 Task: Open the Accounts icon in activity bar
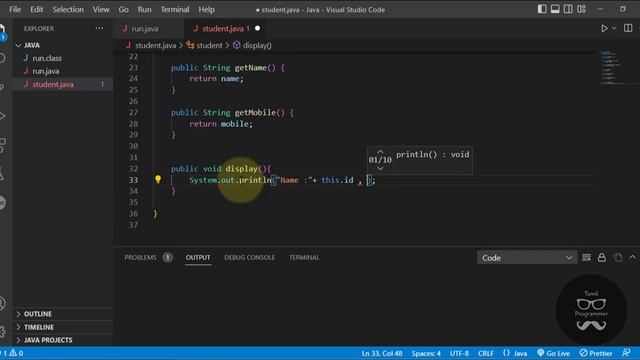pos(2,303)
